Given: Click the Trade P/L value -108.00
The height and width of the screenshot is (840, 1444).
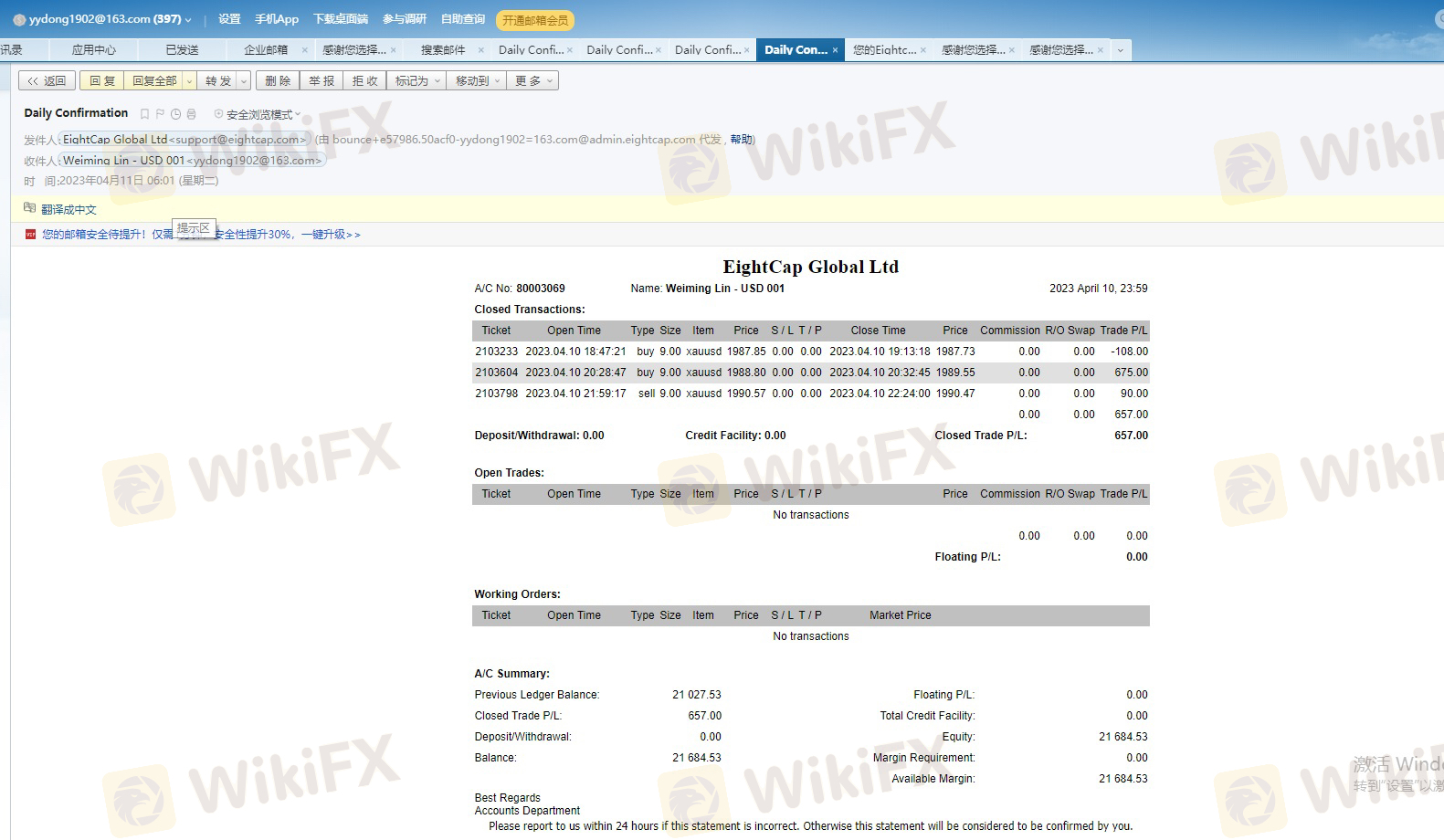Looking at the screenshot, I should 1130,352.
